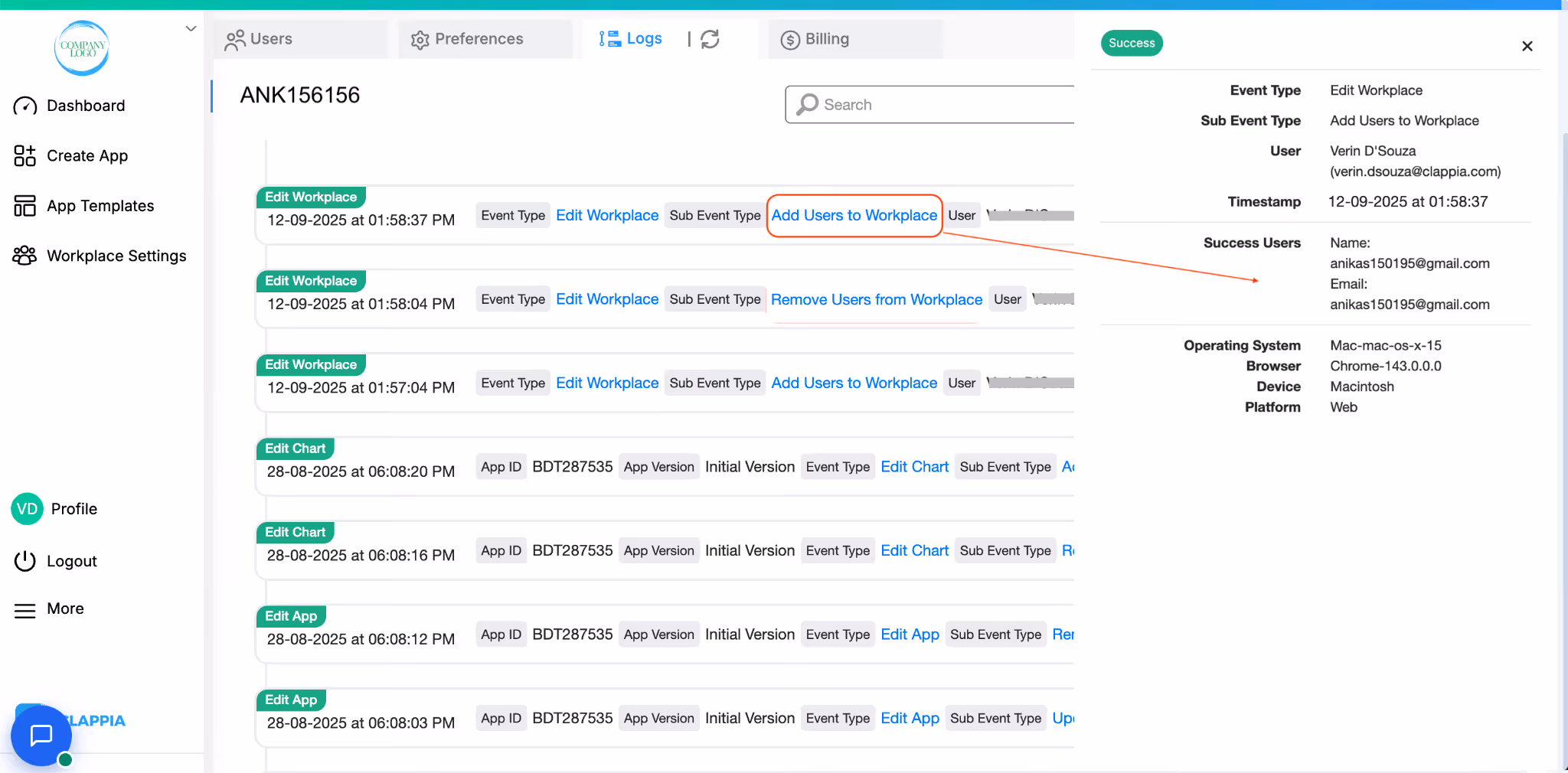Click Edit Chart badge above 06:08:16 PM

(x=295, y=532)
